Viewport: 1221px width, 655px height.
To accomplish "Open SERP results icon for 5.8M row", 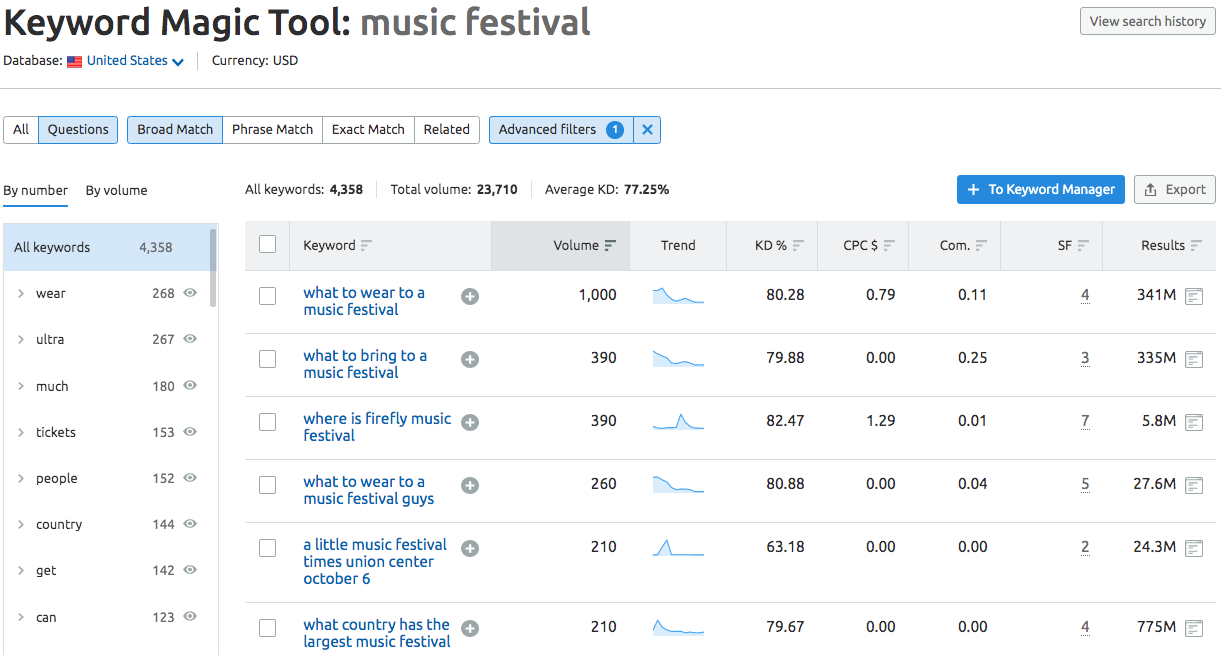I will (x=1193, y=422).
